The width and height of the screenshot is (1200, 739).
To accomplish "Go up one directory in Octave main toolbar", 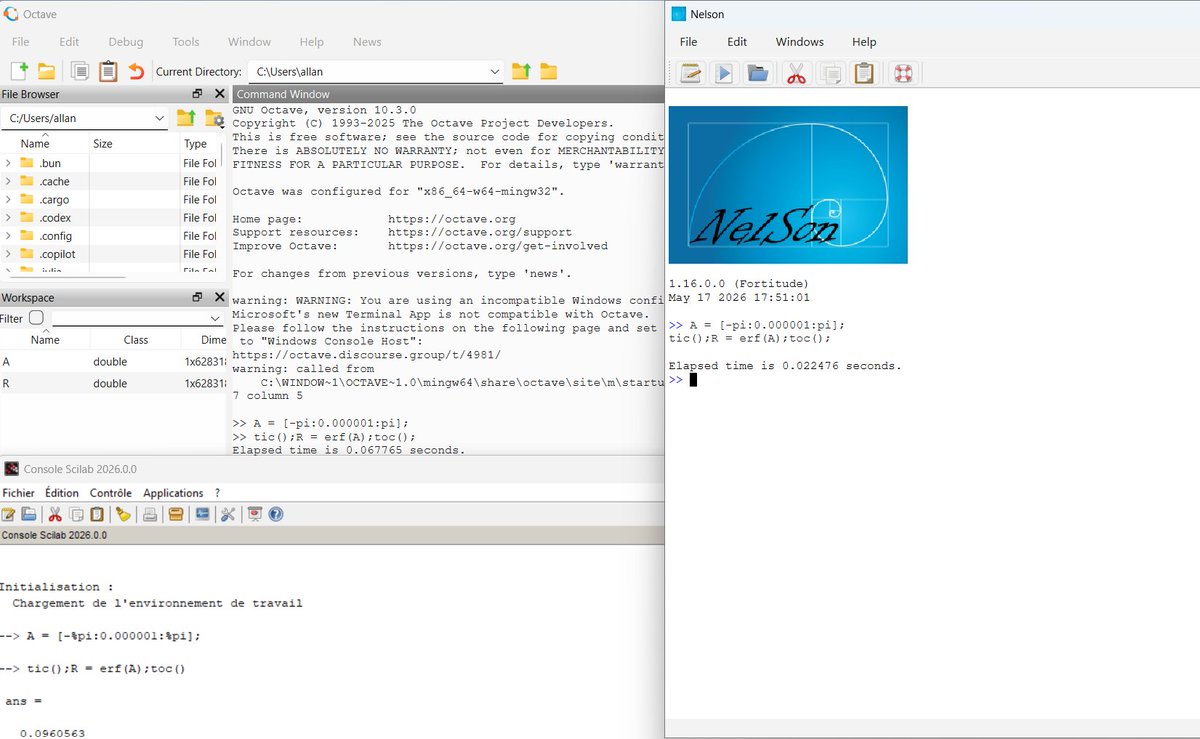I will click(x=521, y=71).
